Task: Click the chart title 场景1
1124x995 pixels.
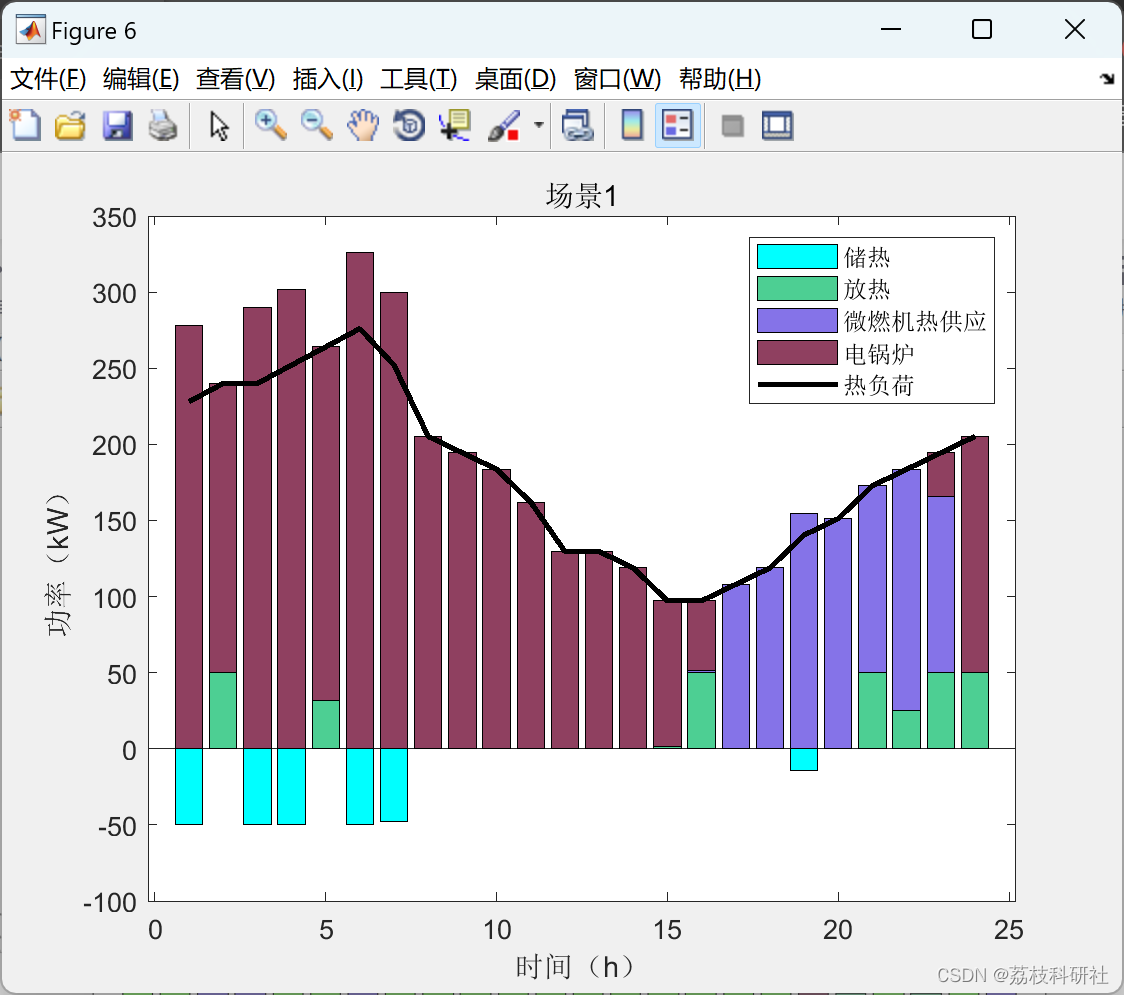Action: point(581,196)
